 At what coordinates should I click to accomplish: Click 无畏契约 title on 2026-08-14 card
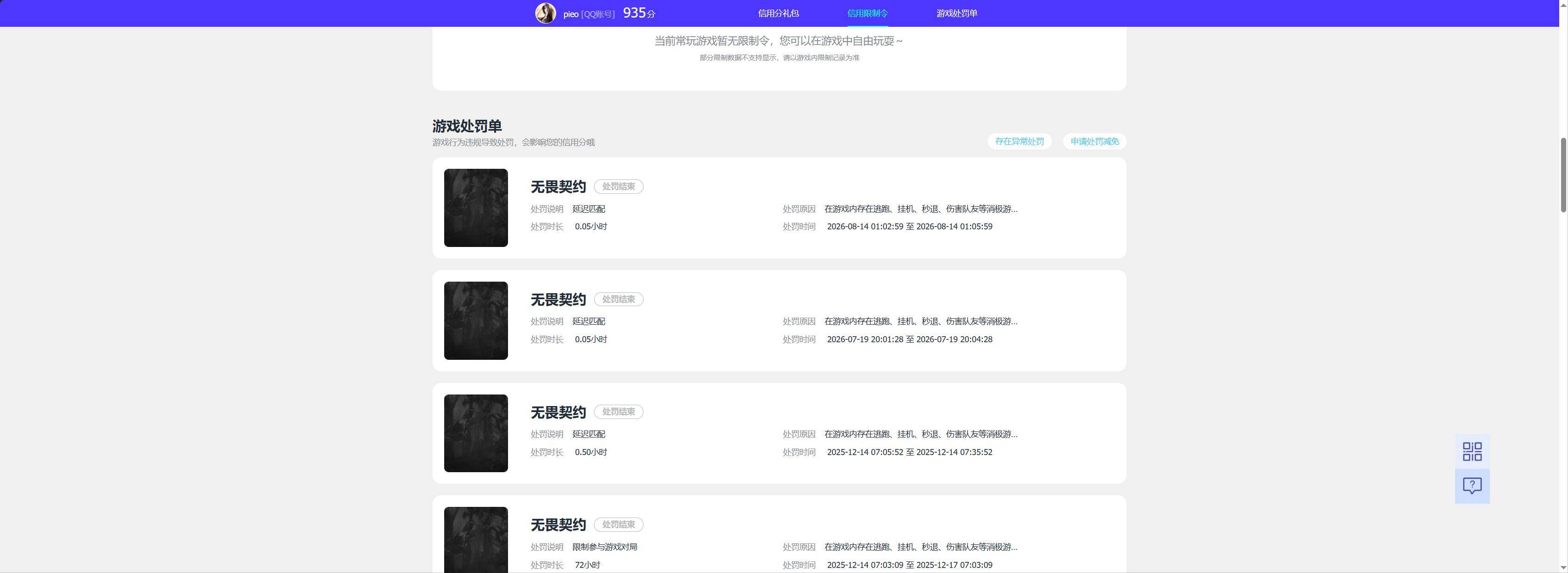click(x=558, y=187)
